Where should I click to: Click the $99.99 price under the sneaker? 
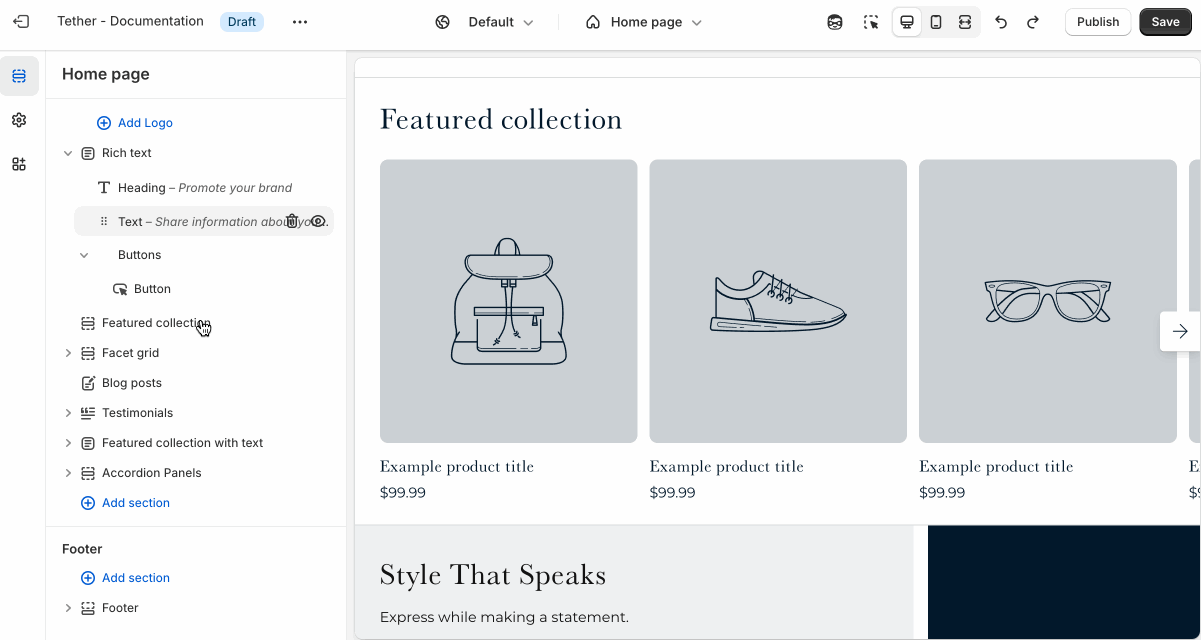pyautogui.click(x=673, y=493)
